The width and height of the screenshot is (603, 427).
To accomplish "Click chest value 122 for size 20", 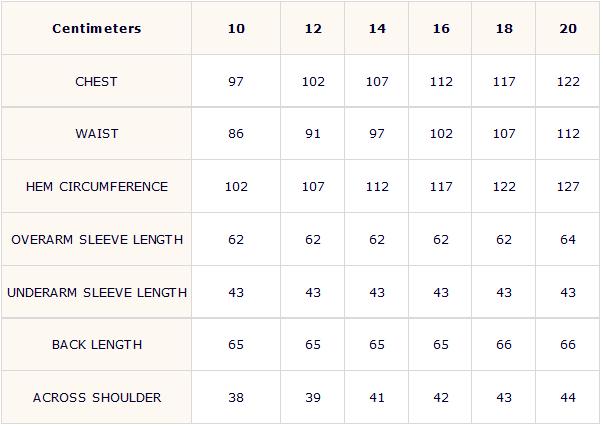I will click(568, 82).
